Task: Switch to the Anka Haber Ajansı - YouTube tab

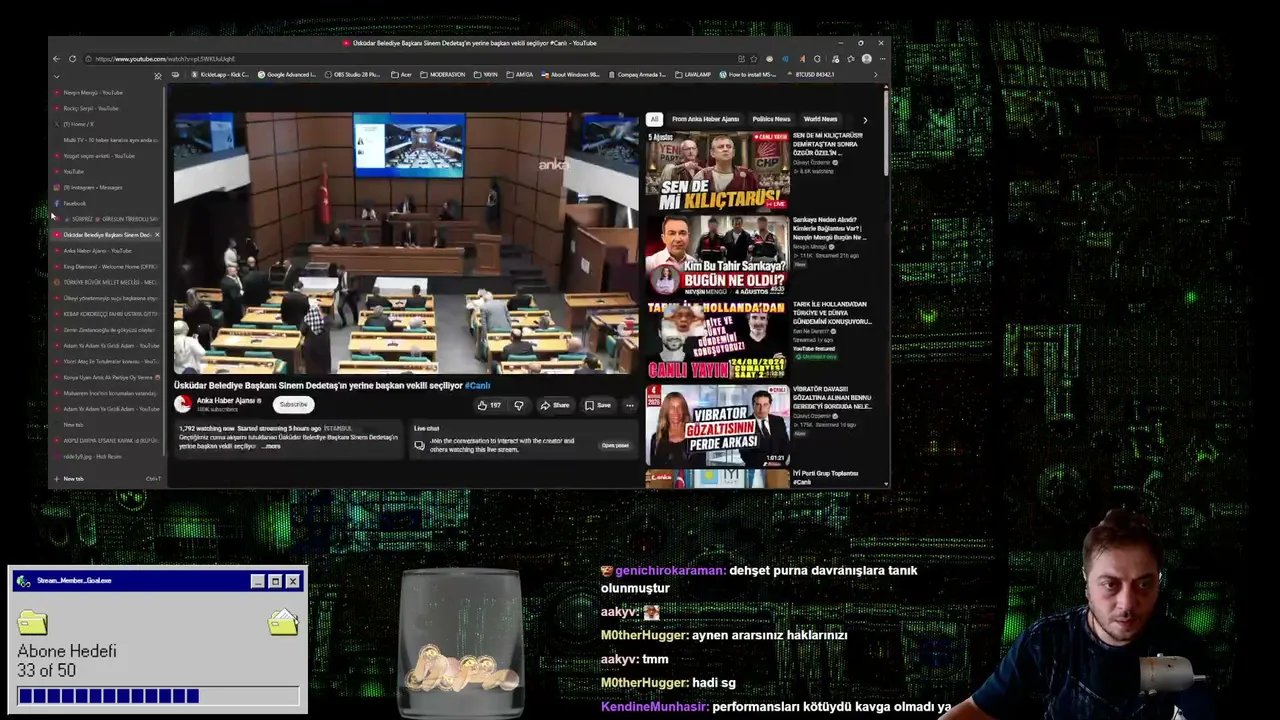Action: [x=107, y=251]
